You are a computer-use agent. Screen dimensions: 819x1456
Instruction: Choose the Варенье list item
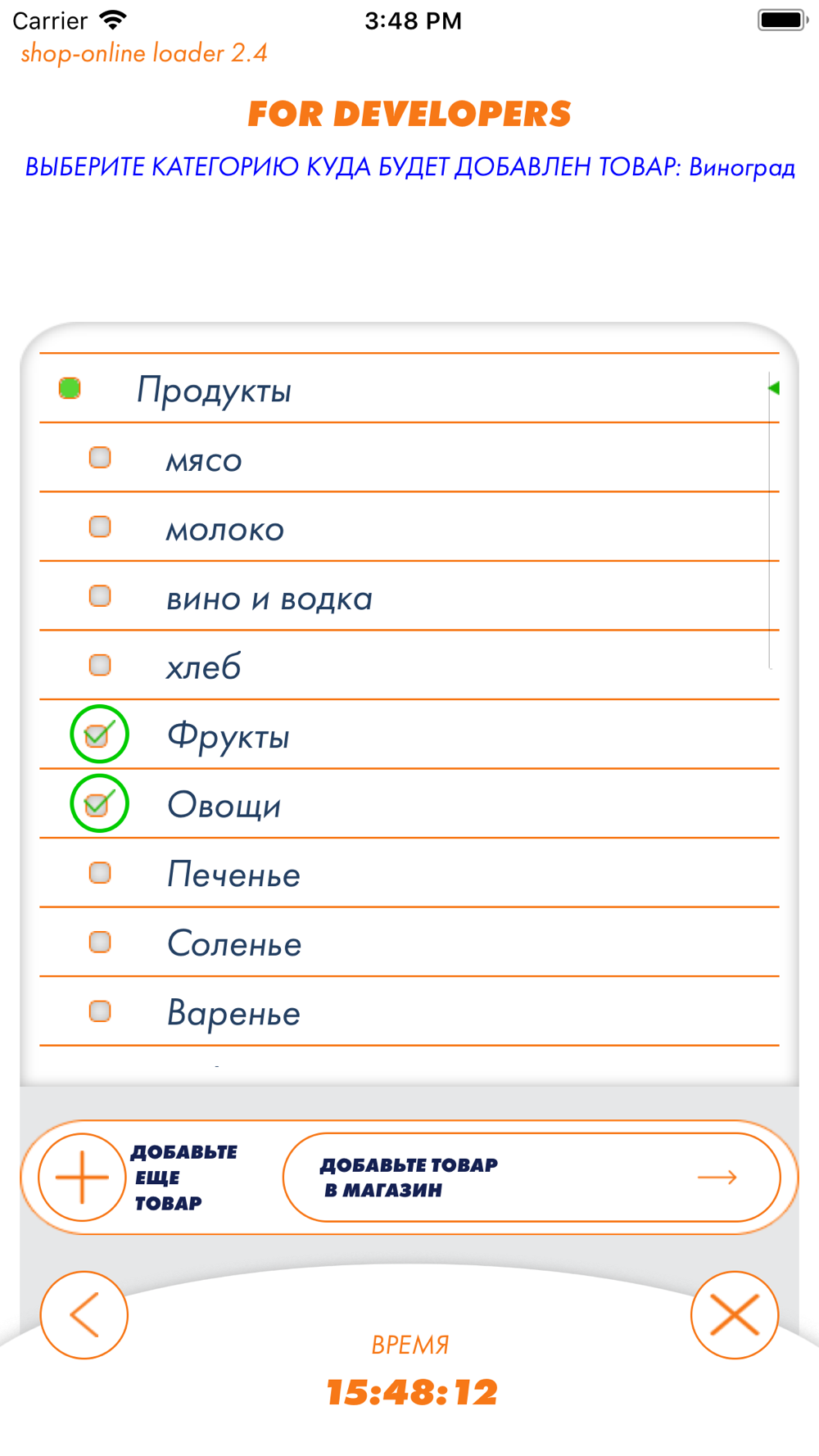[409, 1011]
